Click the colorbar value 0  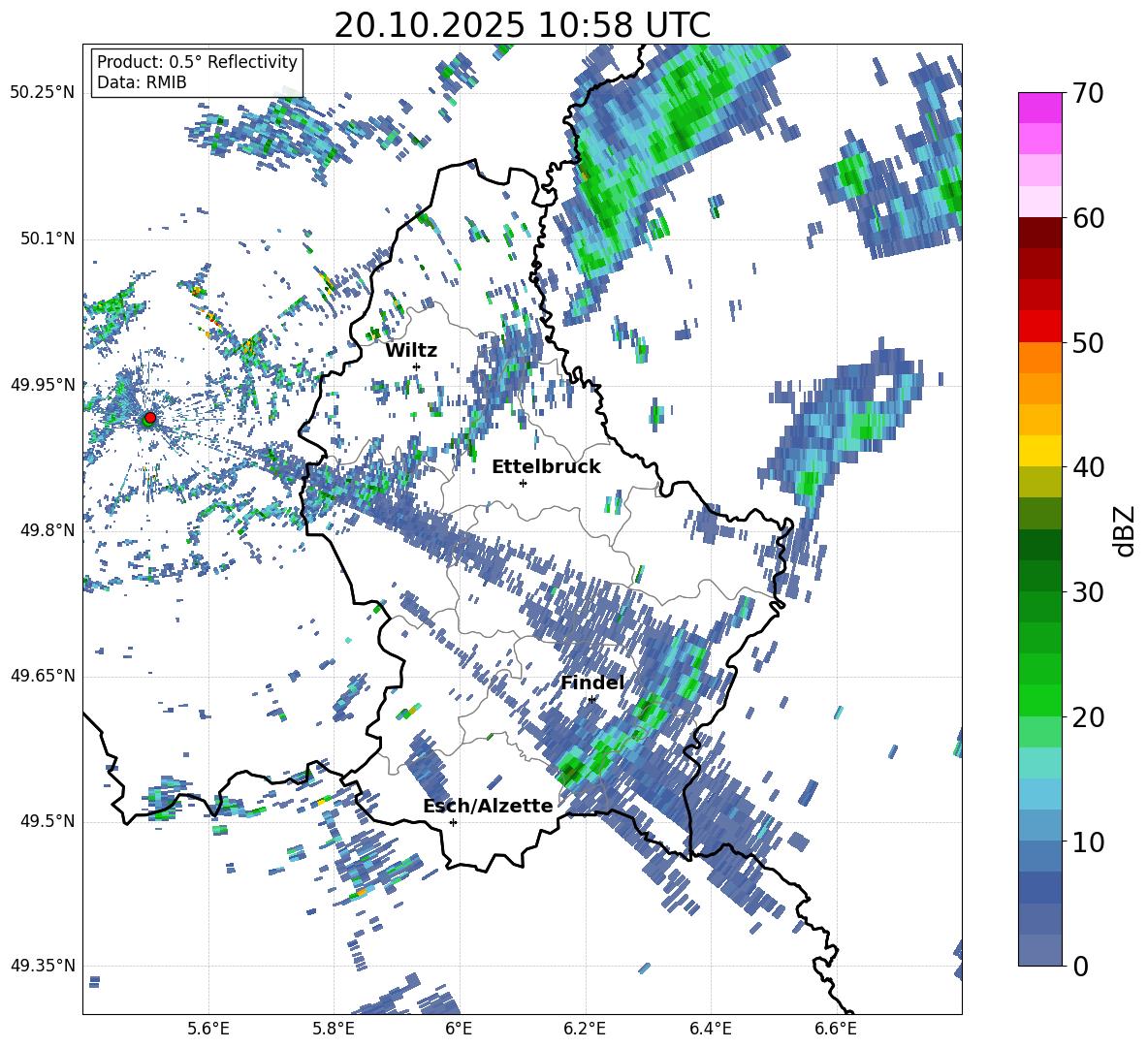[x=1080, y=966]
